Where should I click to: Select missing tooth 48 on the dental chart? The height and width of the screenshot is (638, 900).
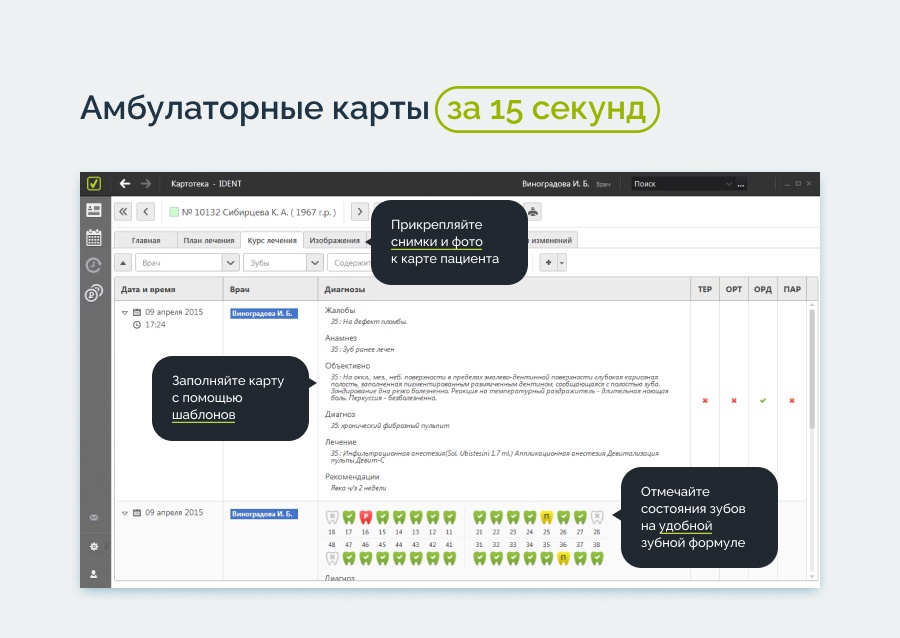(x=332, y=558)
